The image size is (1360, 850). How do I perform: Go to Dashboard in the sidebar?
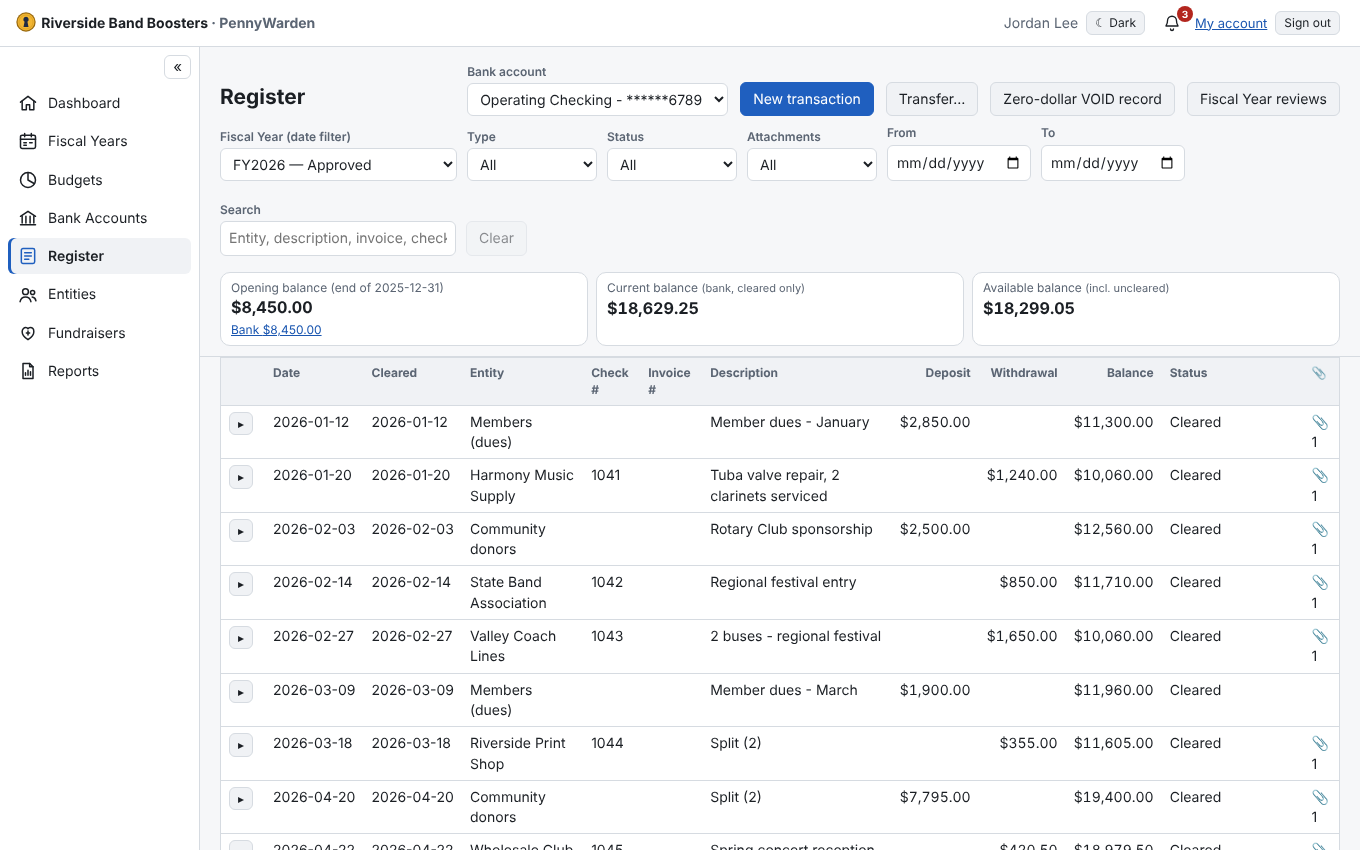tap(99, 103)
